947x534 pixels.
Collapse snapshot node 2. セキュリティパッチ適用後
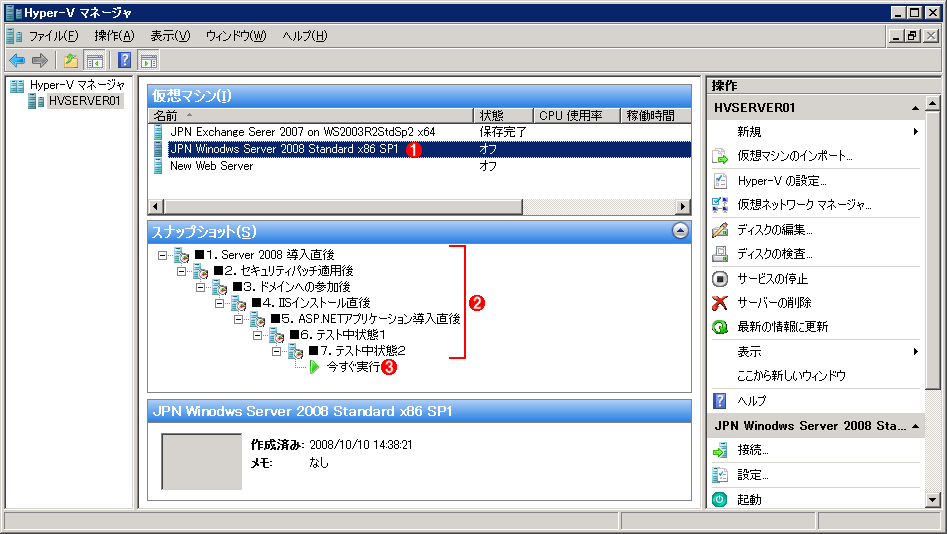tap(181, 271)
